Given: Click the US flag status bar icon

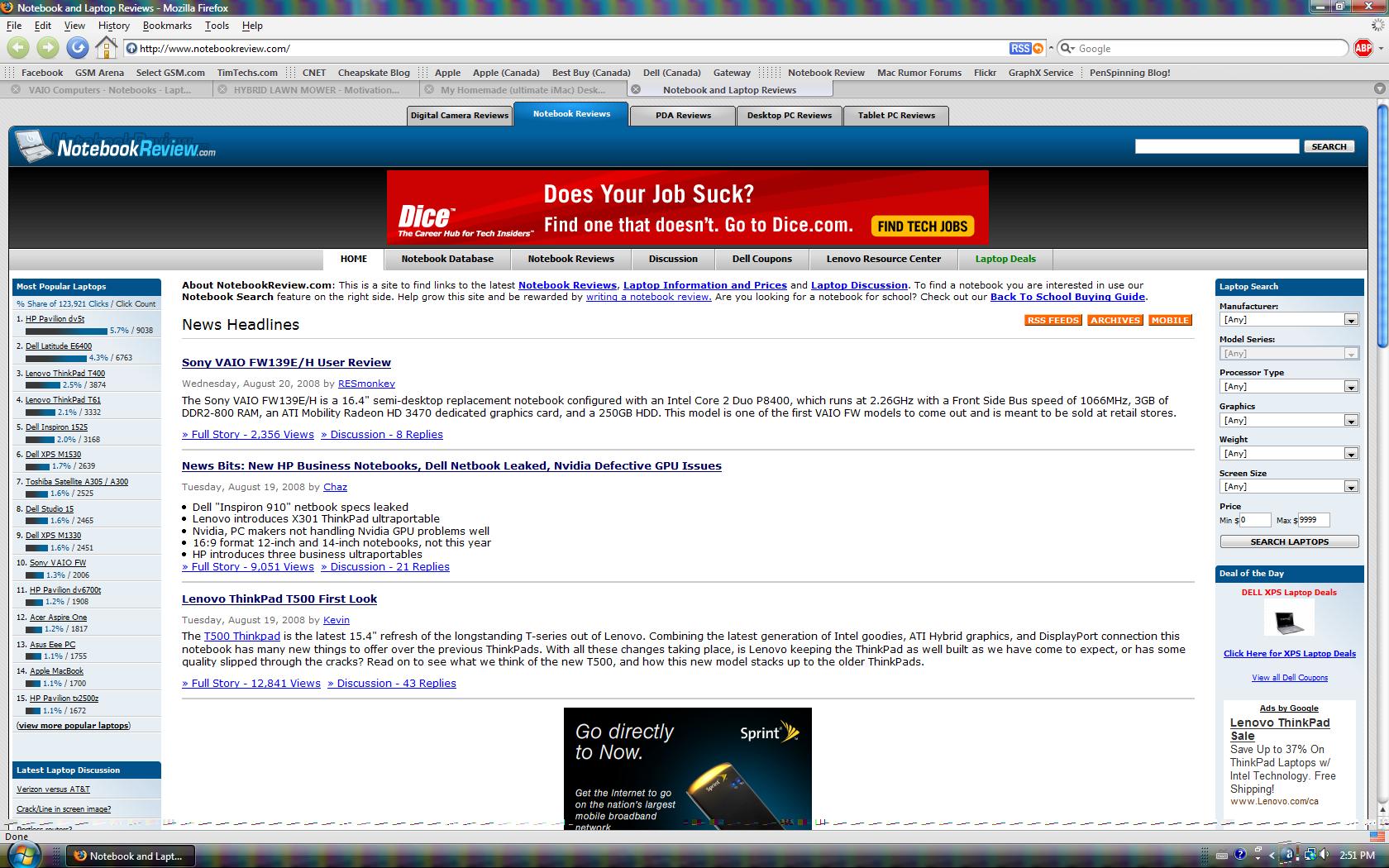Looking at the screenshot, I should pyautogui.click(x=1377, y=837).
